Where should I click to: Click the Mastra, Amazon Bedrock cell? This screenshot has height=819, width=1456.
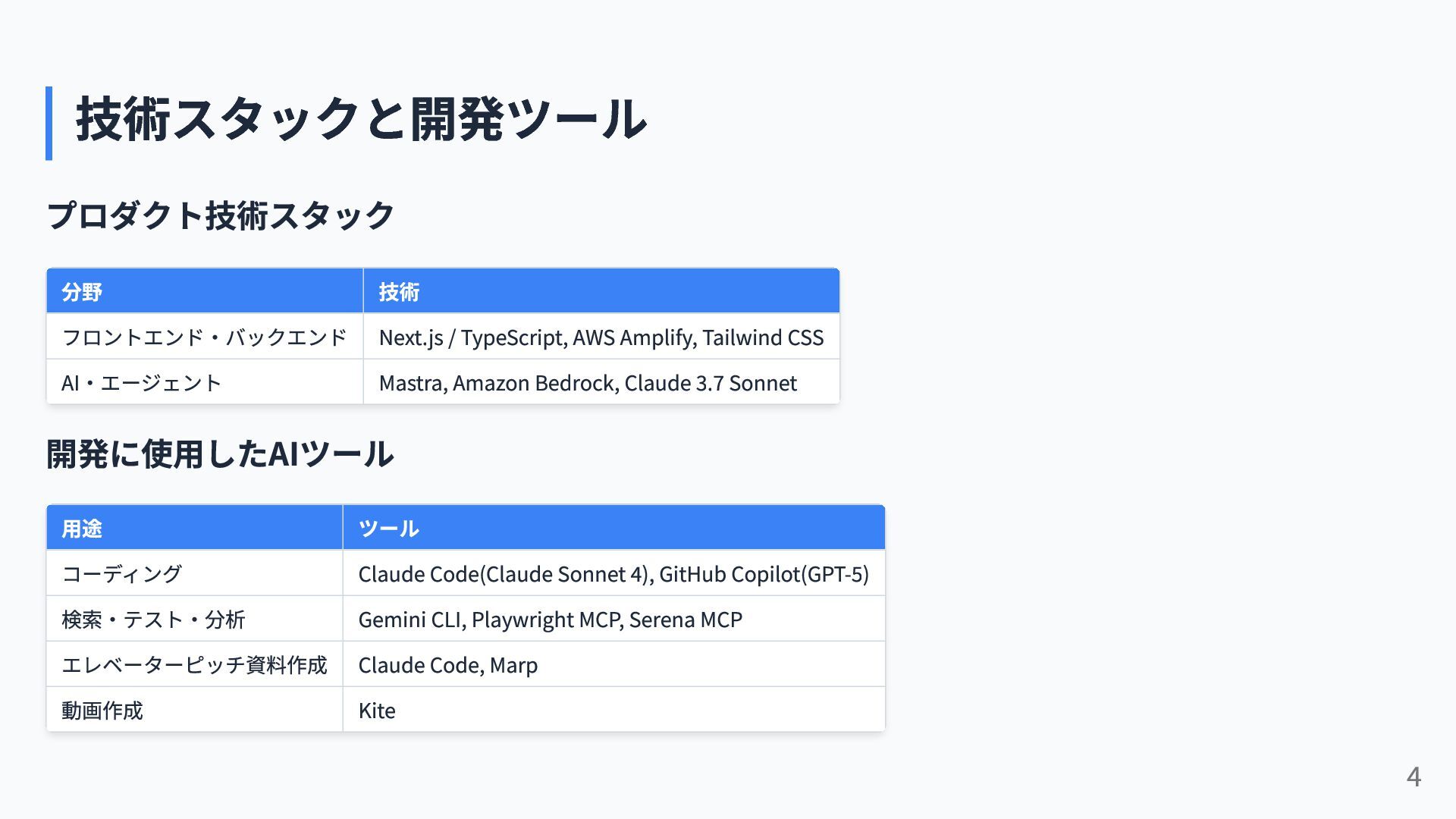[x=601, y=382]
